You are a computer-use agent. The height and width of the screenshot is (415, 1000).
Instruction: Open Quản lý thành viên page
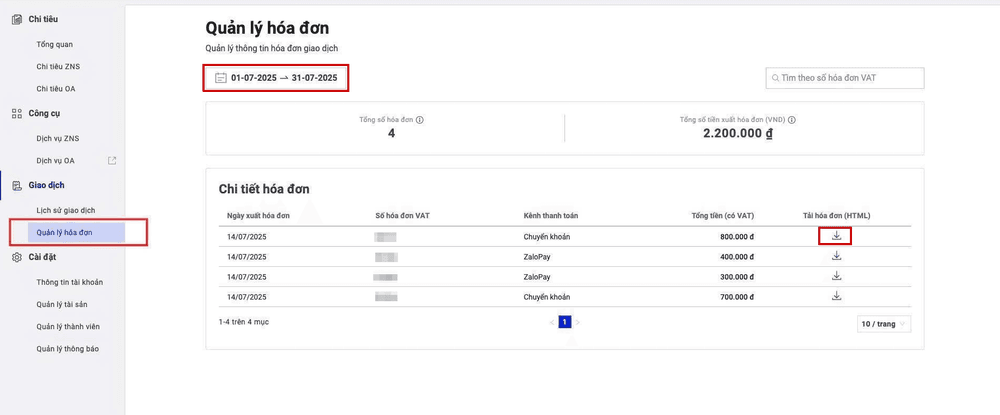(68, 326)
